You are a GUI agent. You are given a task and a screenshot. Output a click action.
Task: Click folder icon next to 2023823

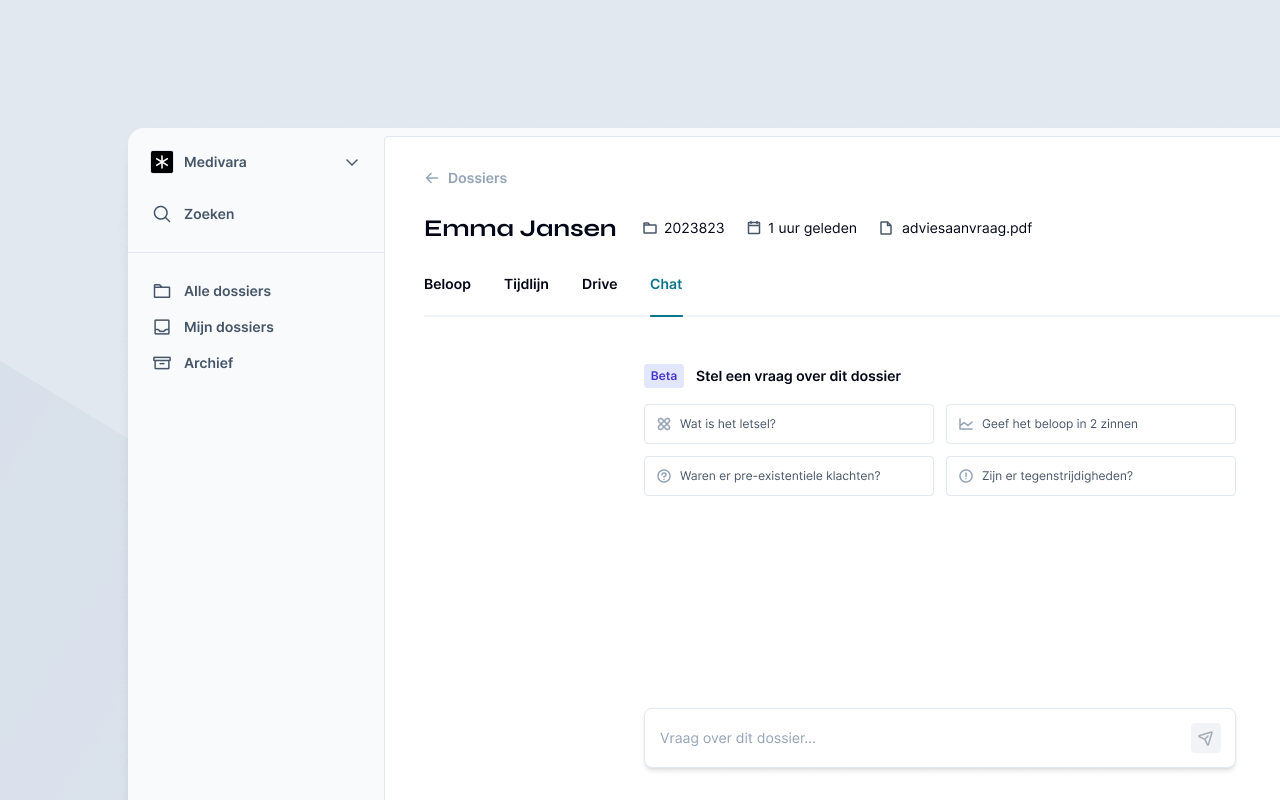pyautogui.click(x=650, y=228)
